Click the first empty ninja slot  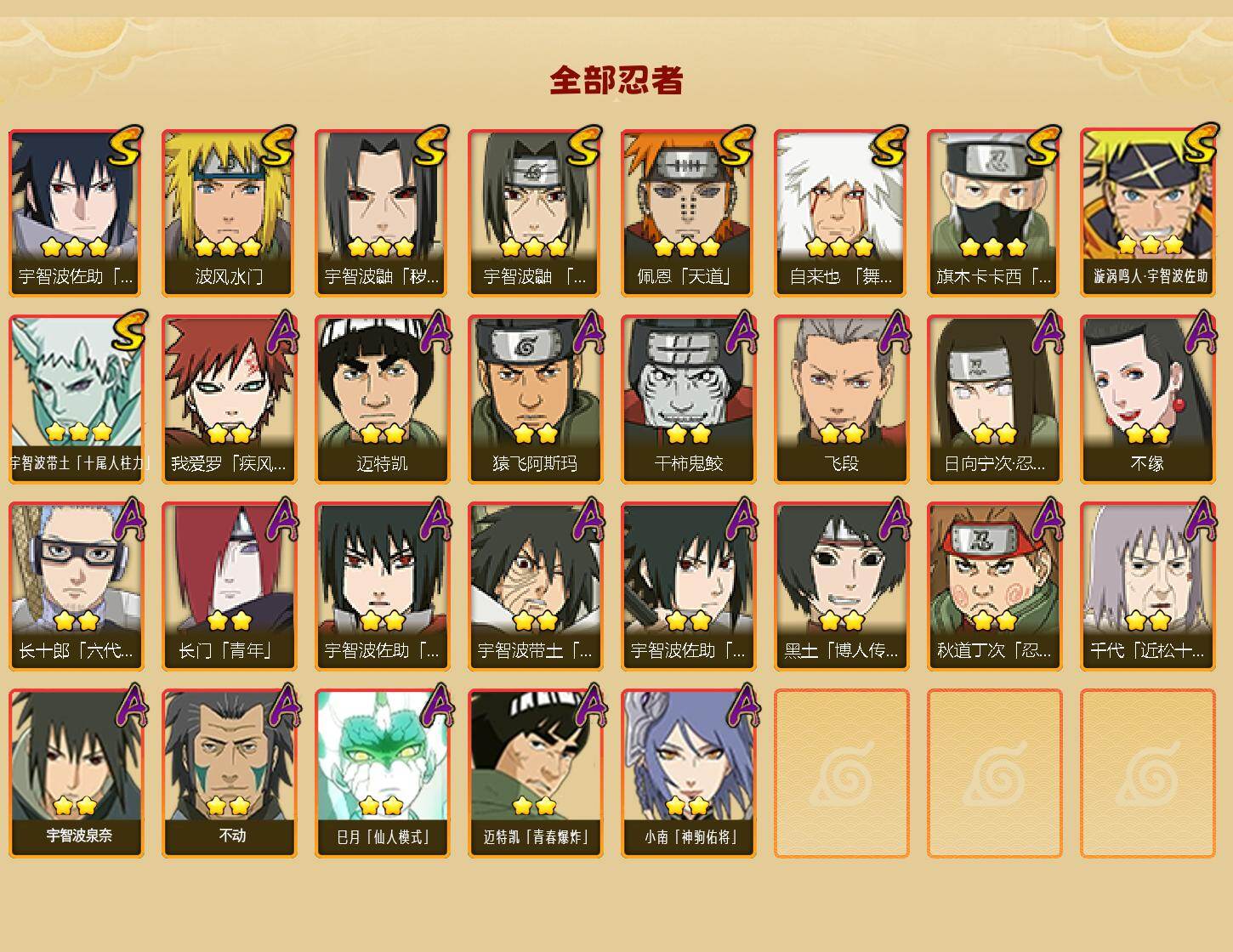[x=841, y=773]
